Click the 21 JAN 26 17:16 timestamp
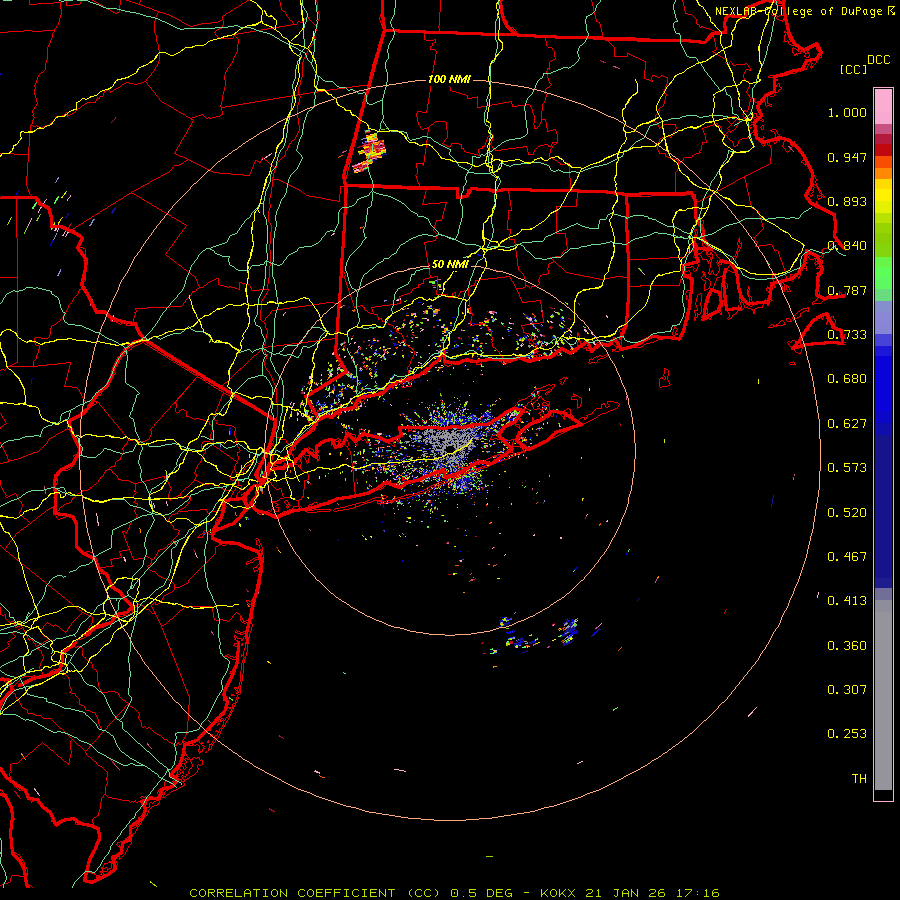Viewport: 900px width, 900px height. coord(652,893)
